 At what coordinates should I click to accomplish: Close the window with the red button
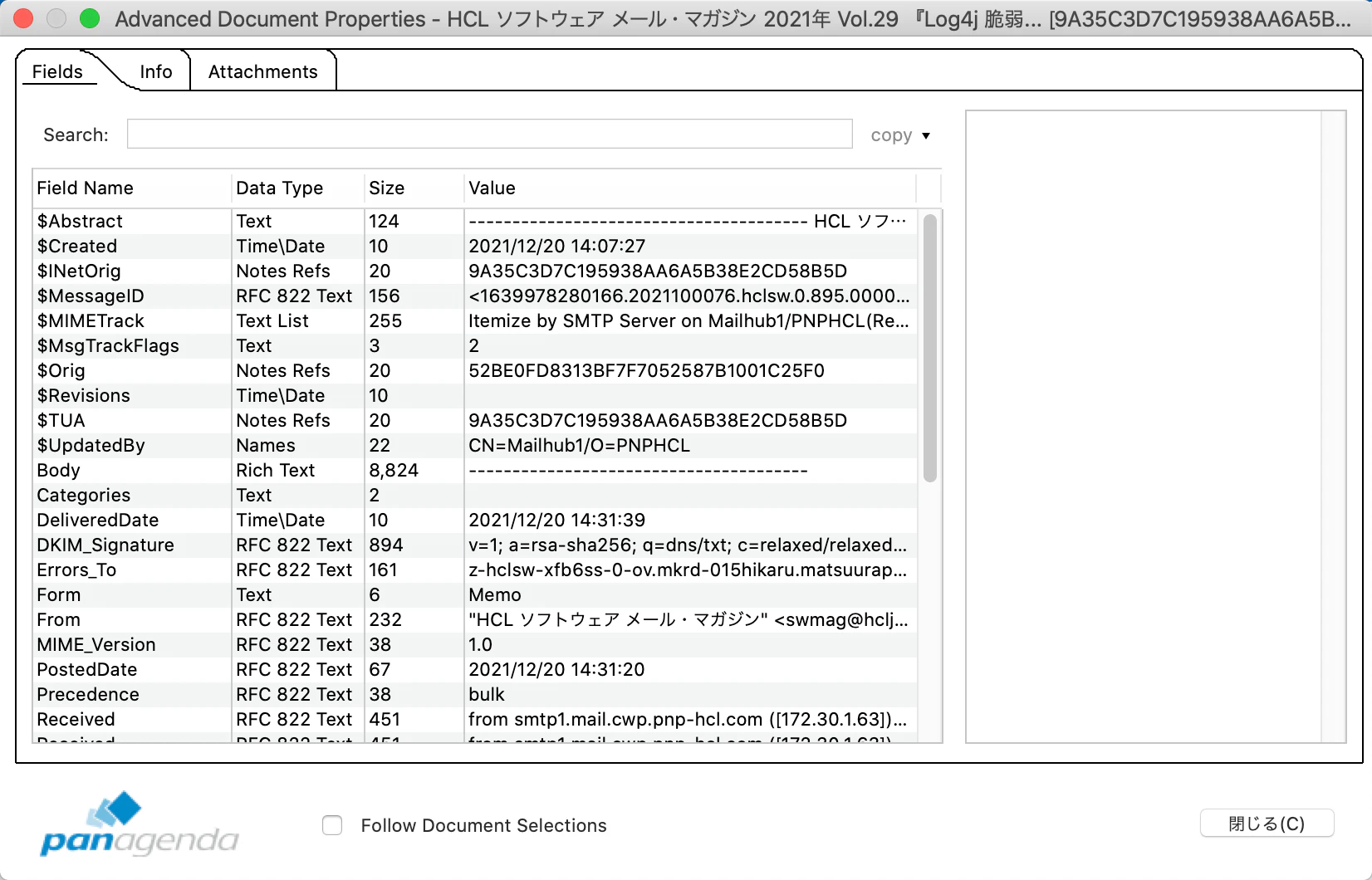pyautogui.click(x=23, y=18)
